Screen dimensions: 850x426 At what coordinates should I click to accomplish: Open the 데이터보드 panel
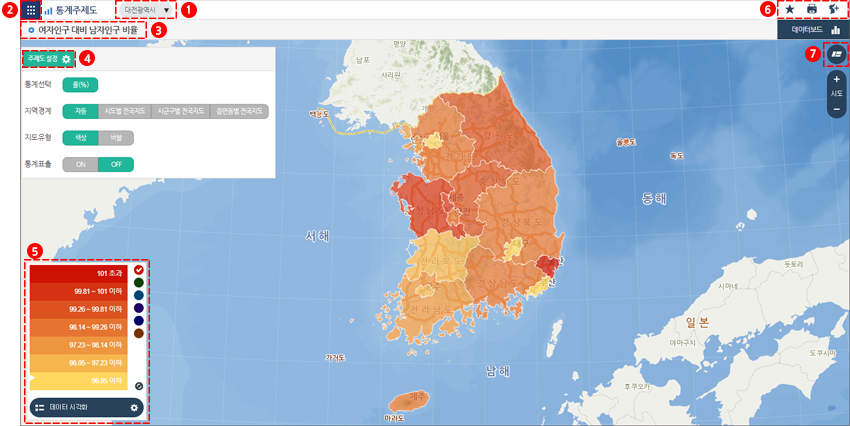[x=813, y=30]
